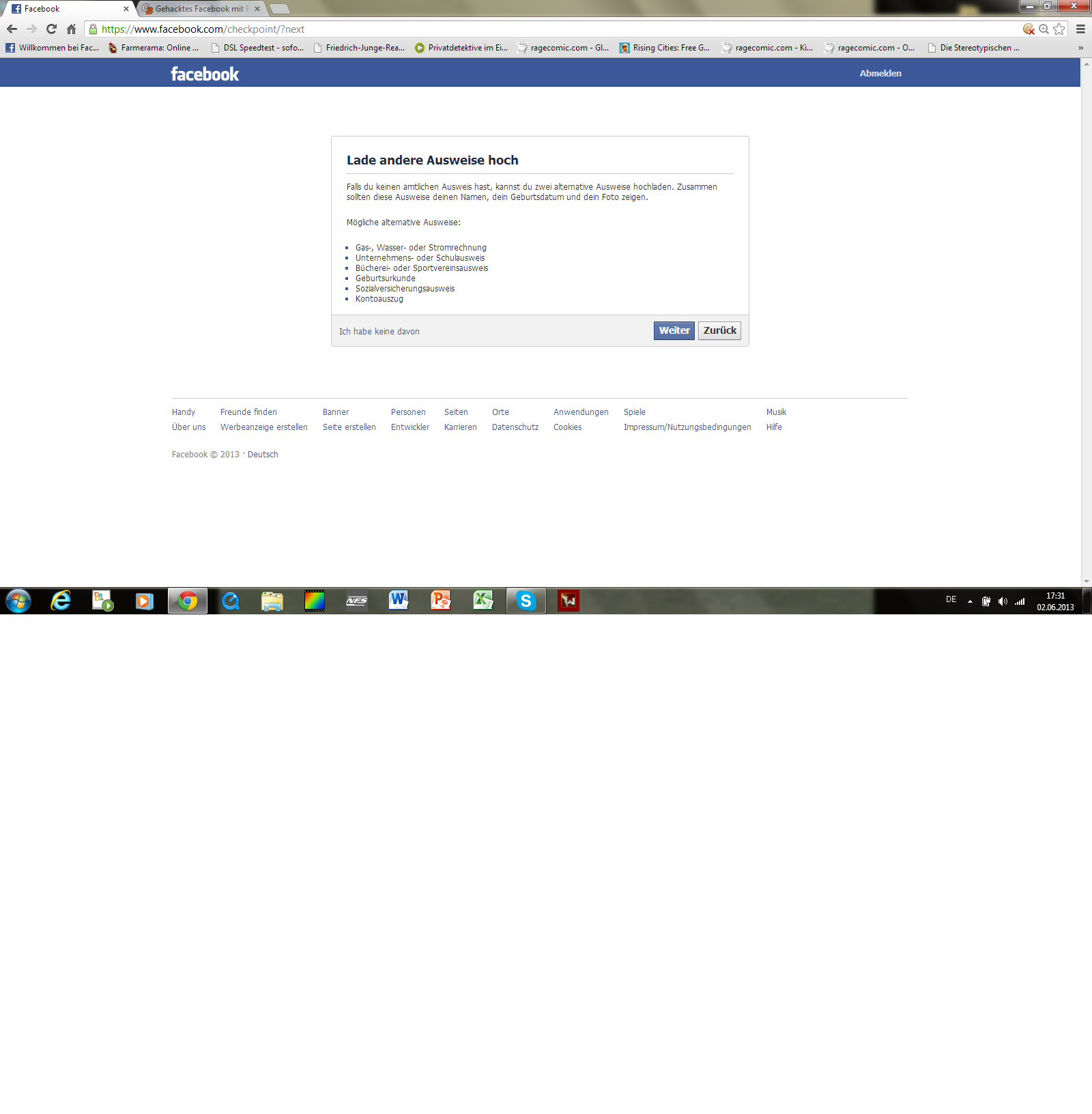The height and width of the screenshot is (1114, 1092).
Task: Open the Farmerama: Online bookmark
Action: (x=154, y=48)
